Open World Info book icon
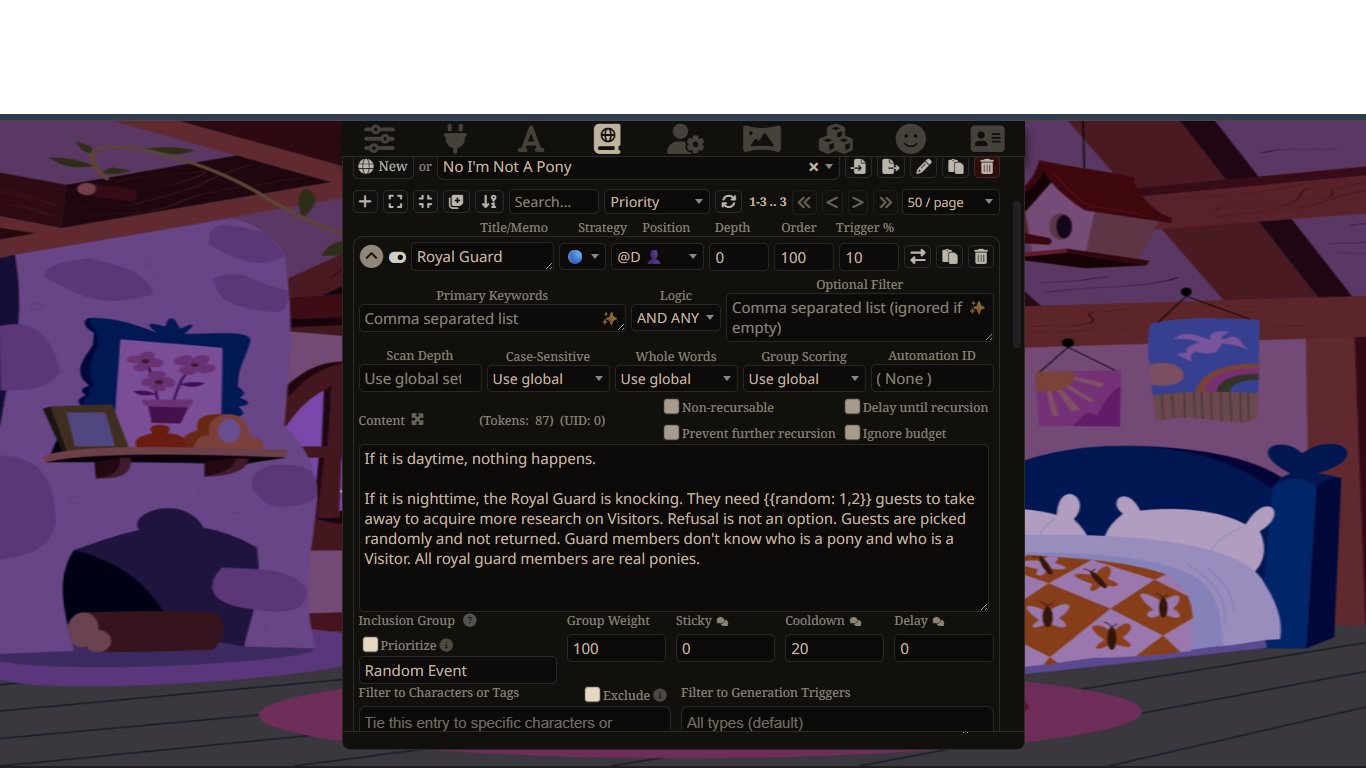1366x768 pixels. tap(607, 139)
